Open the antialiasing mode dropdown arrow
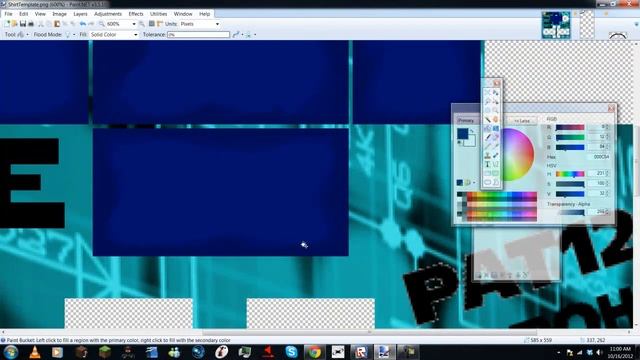 click(242, 35)
